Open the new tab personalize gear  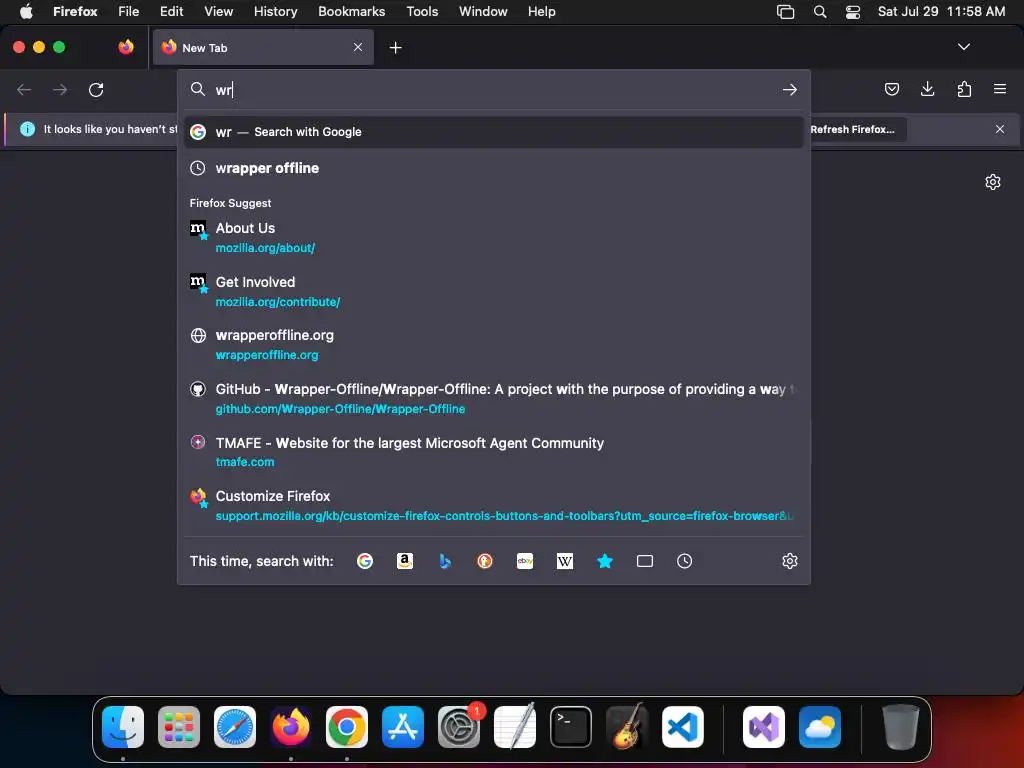click(x=993, y=182)
